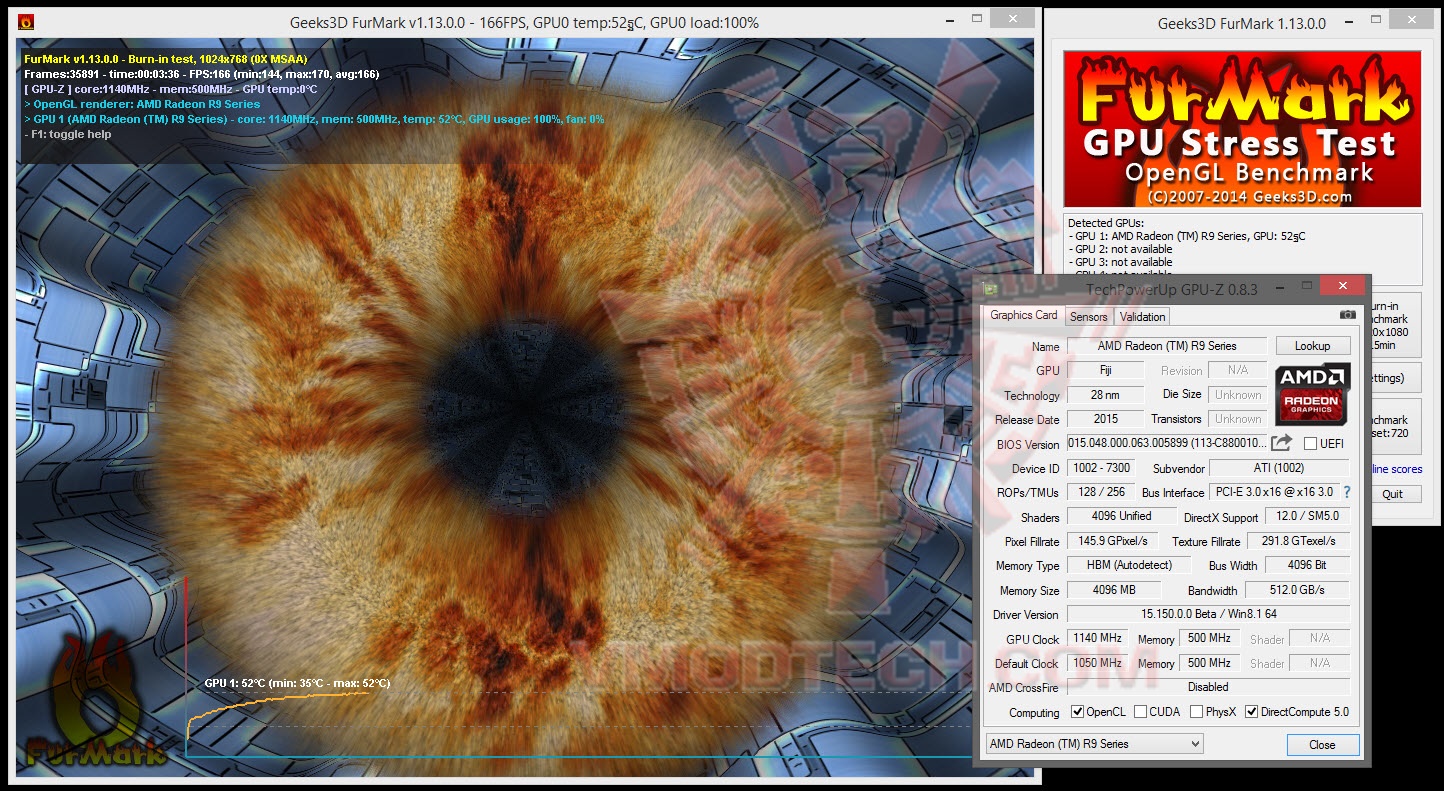Click the Technology value "28 nm"
Viewport: 1444px width, 791px height.
(x=1105, y=395)
